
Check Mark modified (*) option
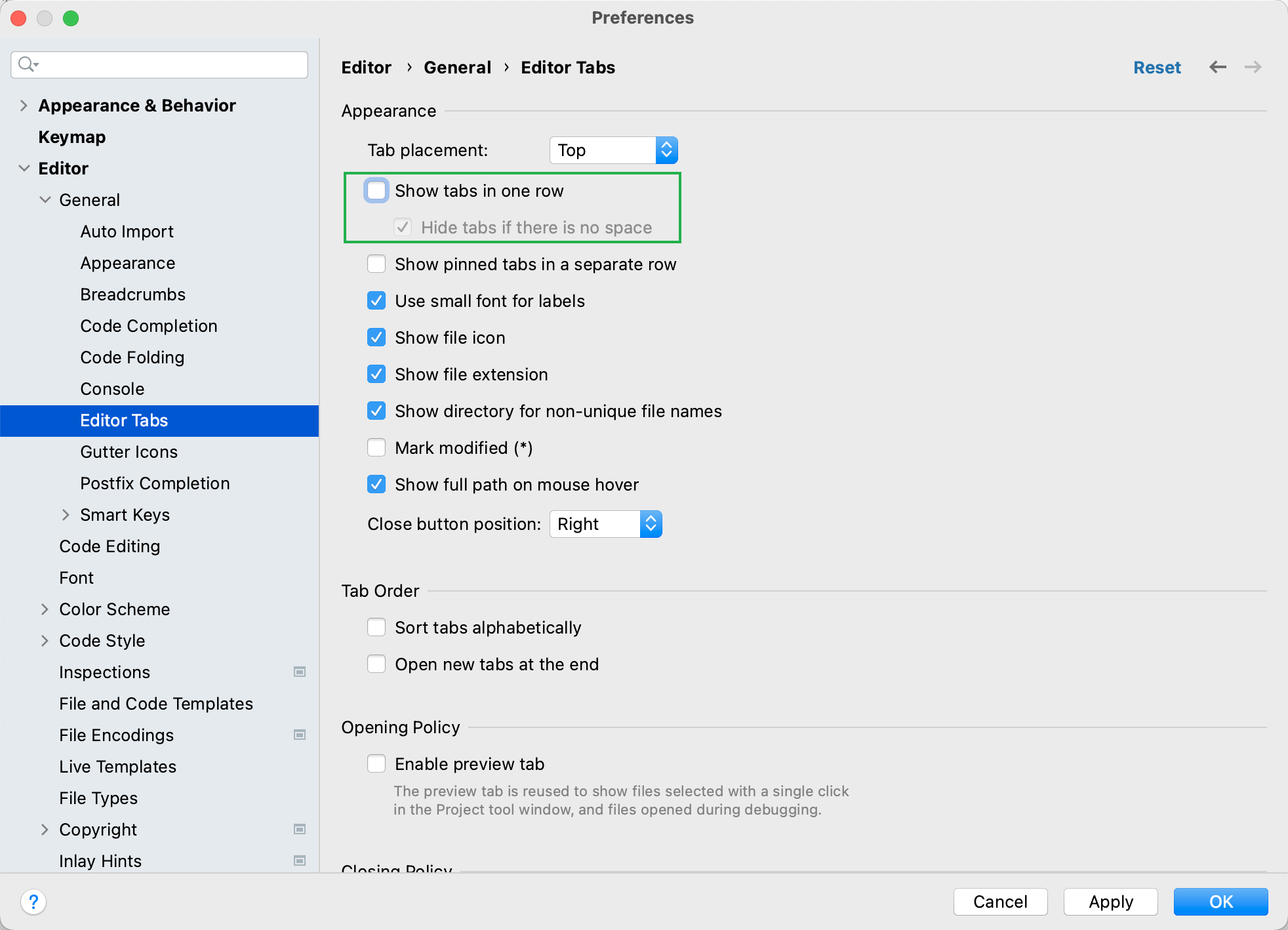tap(376, 448)
